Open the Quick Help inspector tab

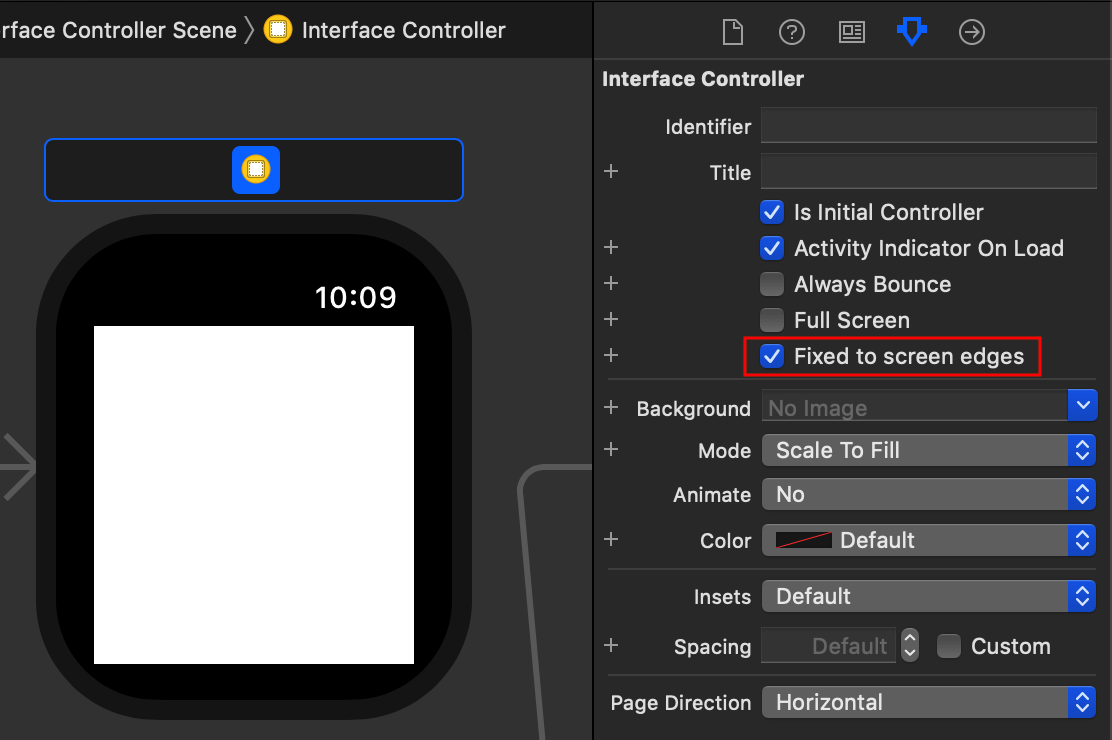pyautogui.click(x=791, y=32)
